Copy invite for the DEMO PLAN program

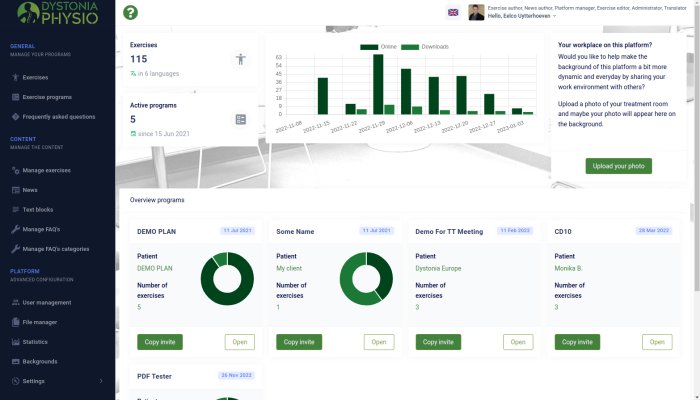click(159, 342)
